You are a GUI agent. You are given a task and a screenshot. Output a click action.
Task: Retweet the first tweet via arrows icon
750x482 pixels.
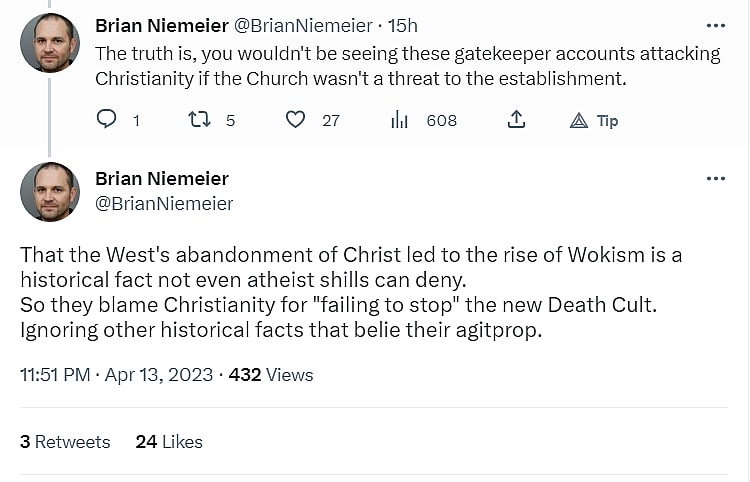coord(200,120)
